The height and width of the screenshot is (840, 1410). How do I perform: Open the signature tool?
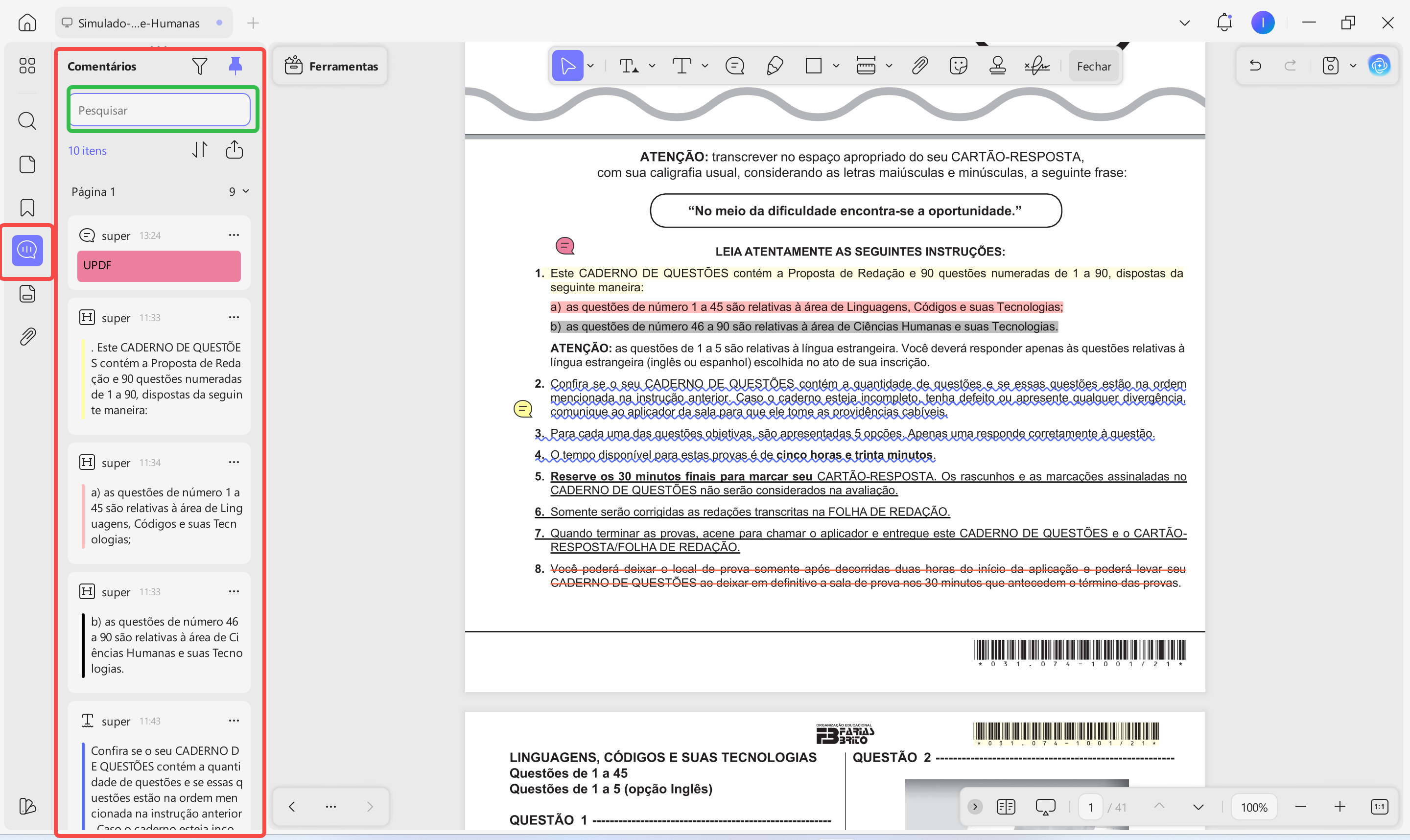pos(1037,66)
